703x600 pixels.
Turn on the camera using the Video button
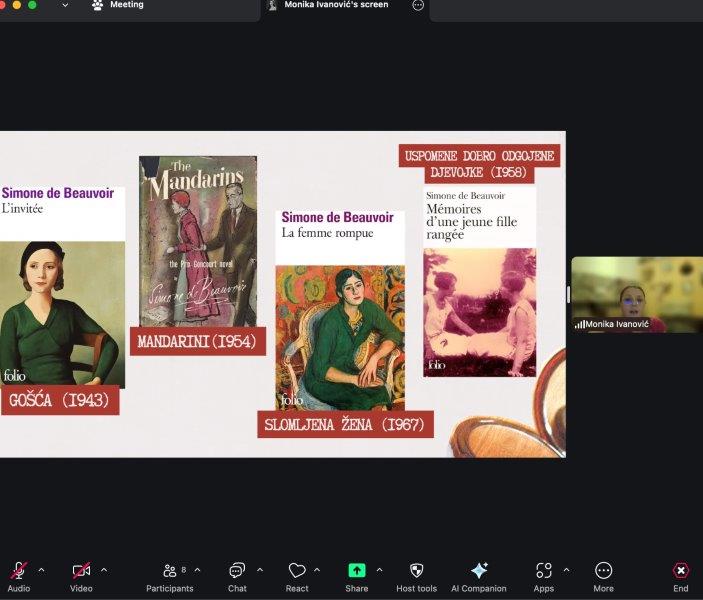81,571
